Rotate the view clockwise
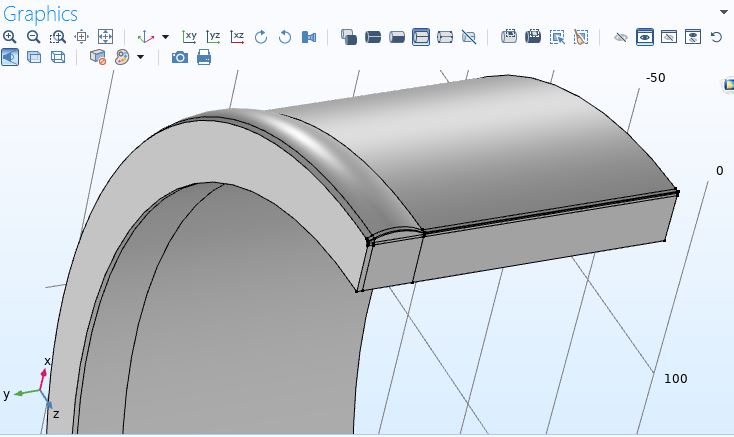Image resolution: width=734 pixels, height=437 pixels. pos(261,37)
